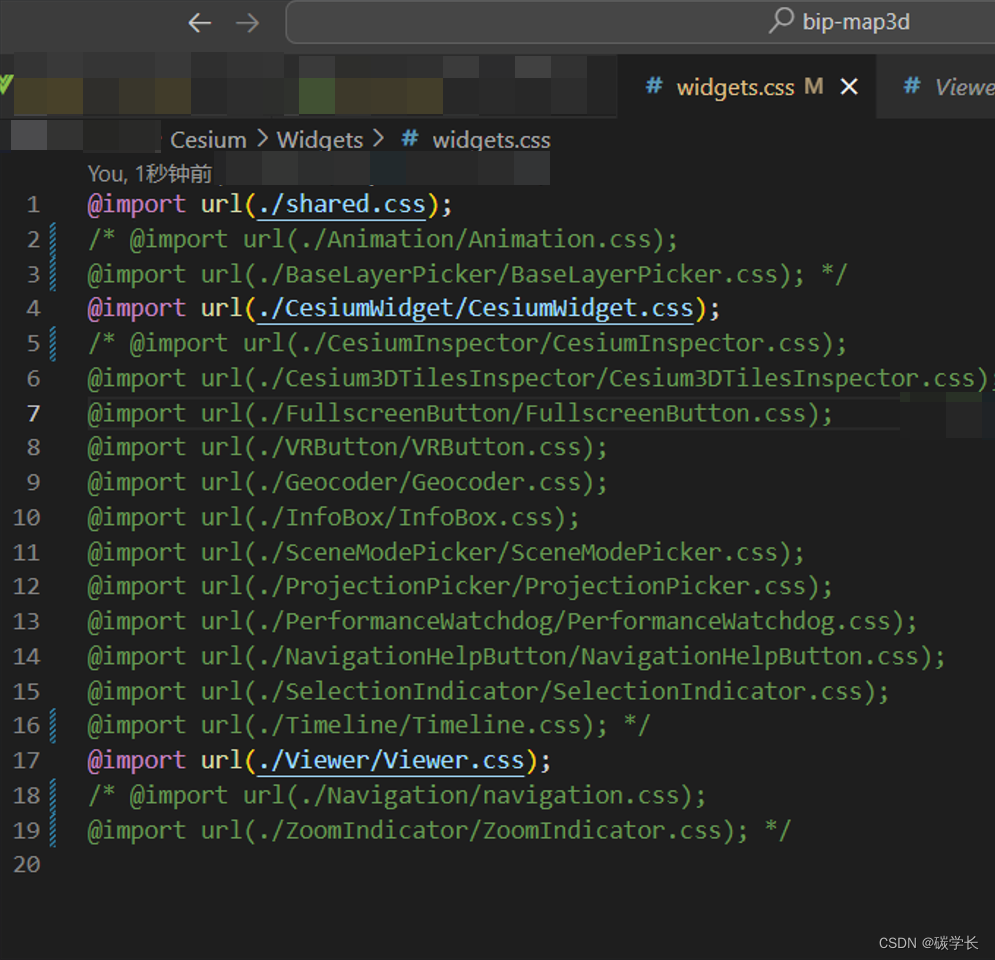Click the chevron between Cesium and Widgets breadcrumbs
995x960 pixels.
(x=261, y=139)
